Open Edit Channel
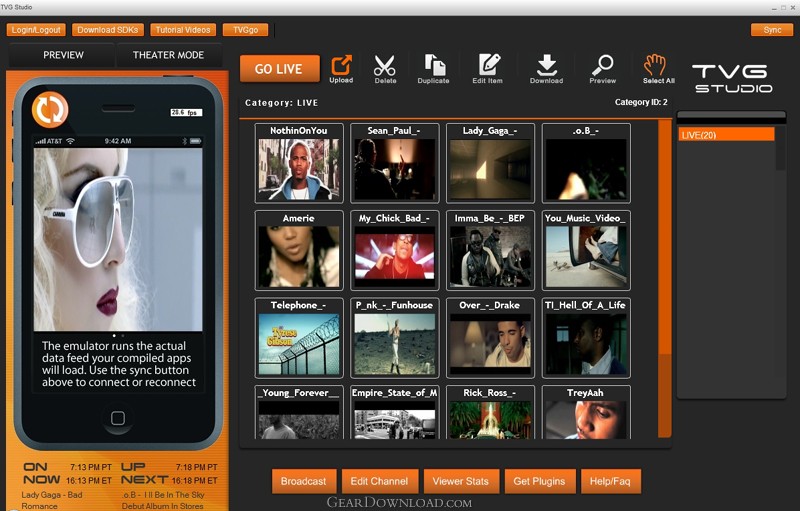Image resolution: width=800 pixels, height=511 pixels. (x=379, y=481)
